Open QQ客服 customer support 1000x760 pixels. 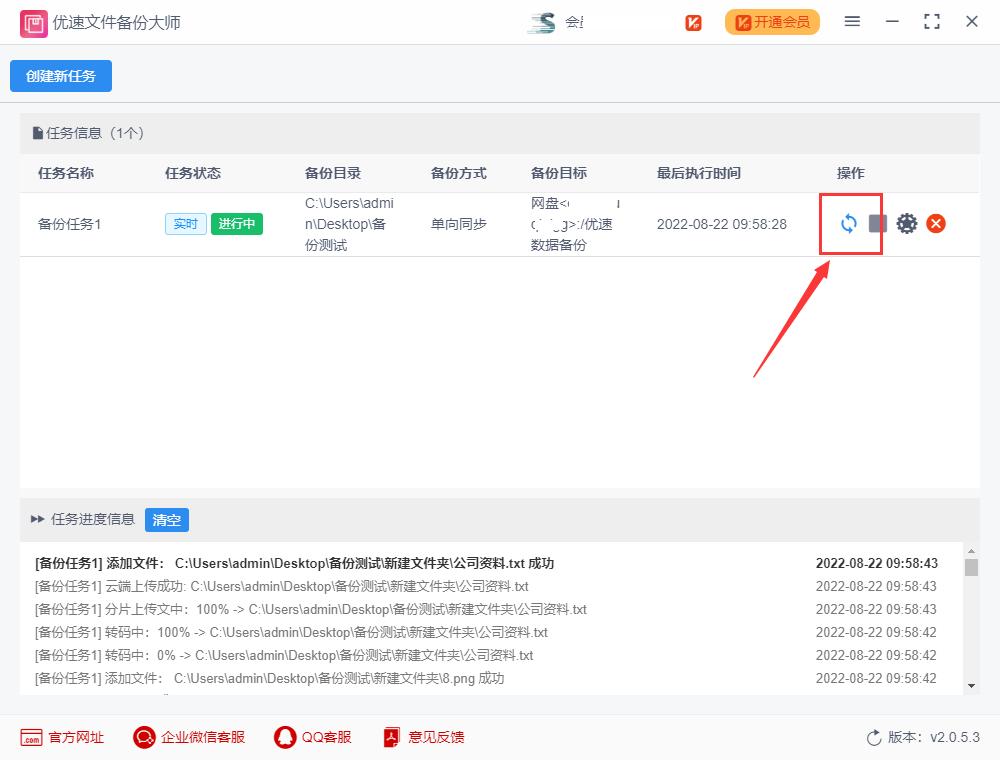pos(312,737)
